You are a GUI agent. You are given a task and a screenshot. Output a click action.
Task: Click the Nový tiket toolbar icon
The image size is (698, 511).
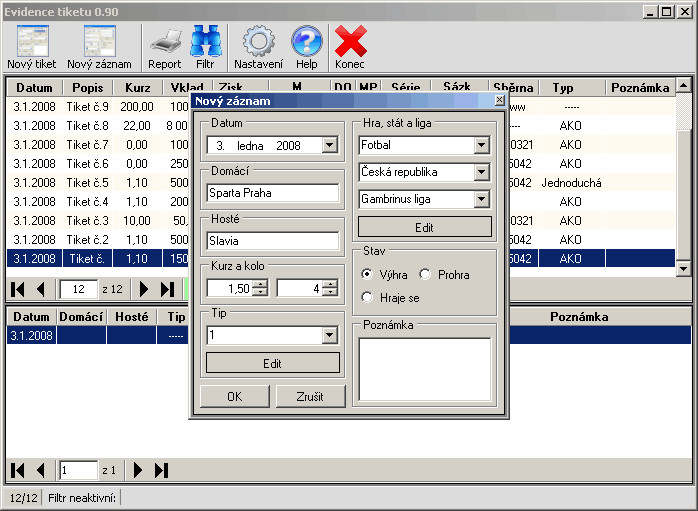coord(32,47)
